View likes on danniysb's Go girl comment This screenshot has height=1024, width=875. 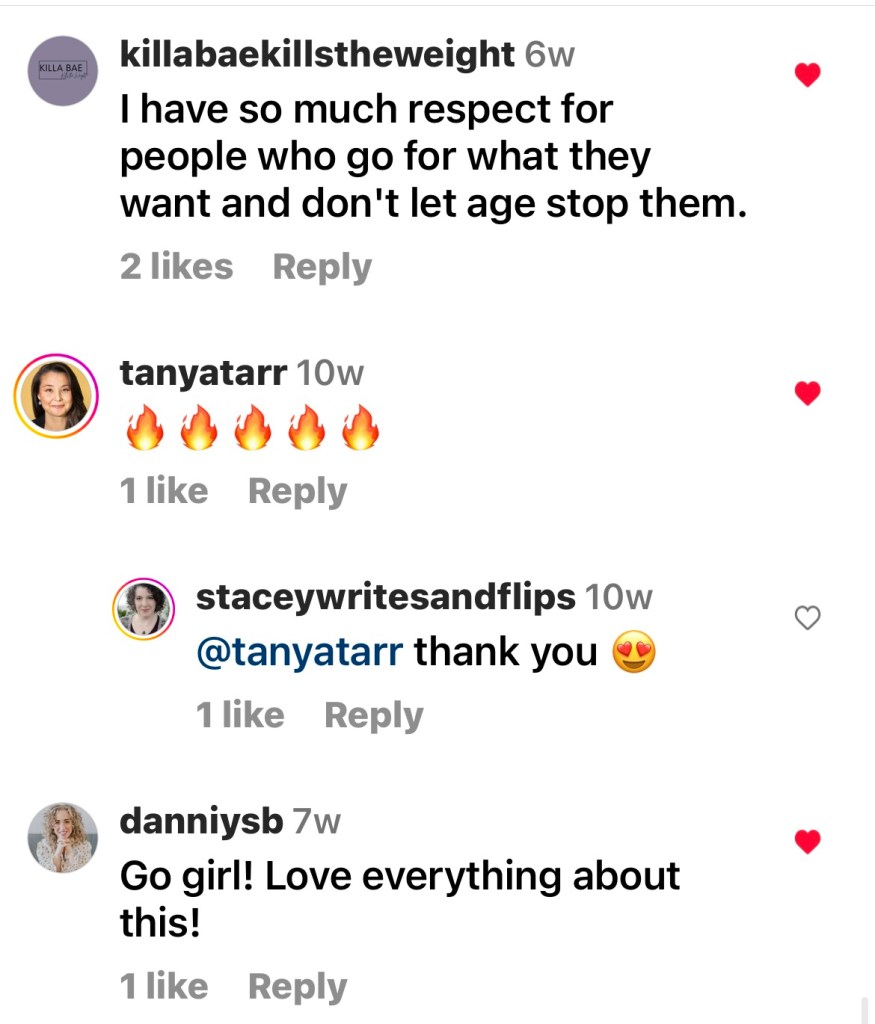click(x=164, y=986)
